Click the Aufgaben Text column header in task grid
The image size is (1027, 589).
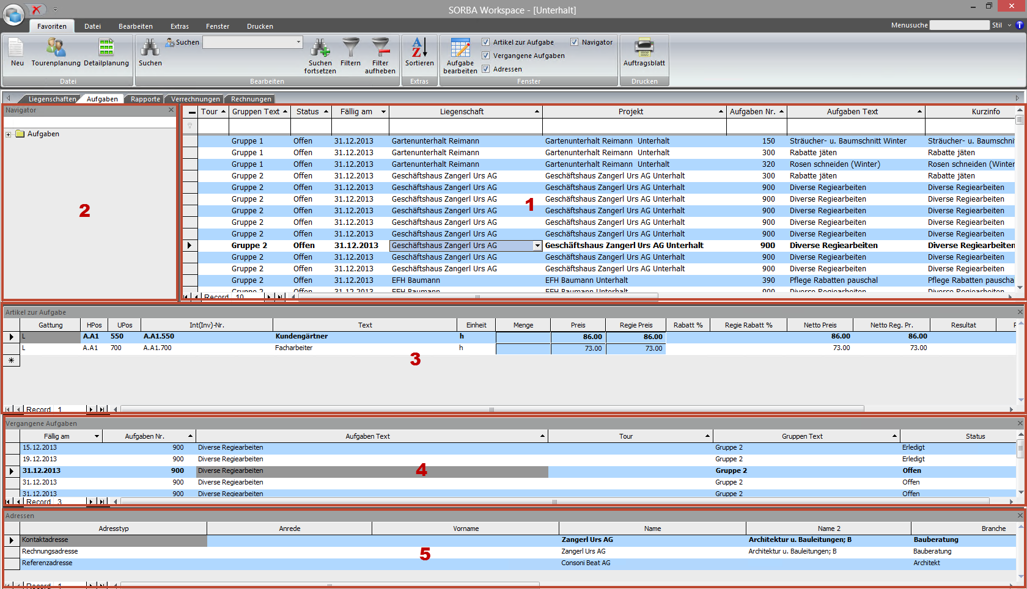[x=855, y=112]
